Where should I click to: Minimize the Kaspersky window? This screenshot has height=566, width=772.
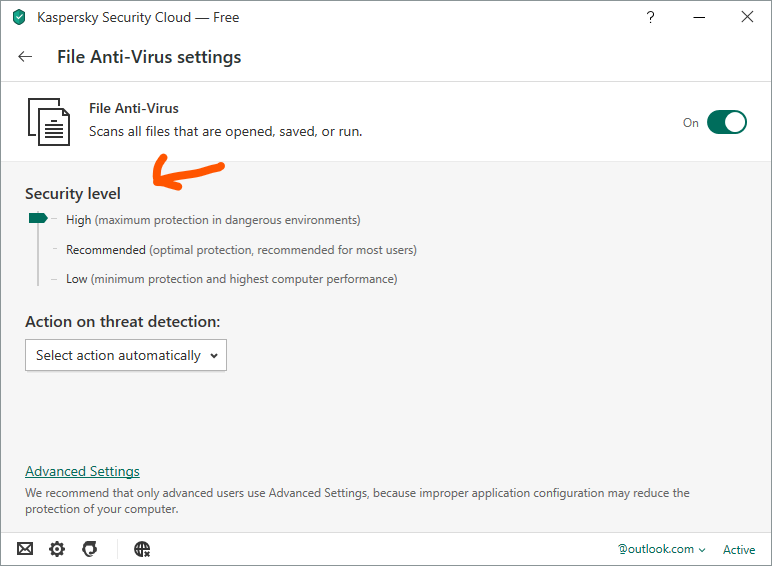tap(699, 17)
